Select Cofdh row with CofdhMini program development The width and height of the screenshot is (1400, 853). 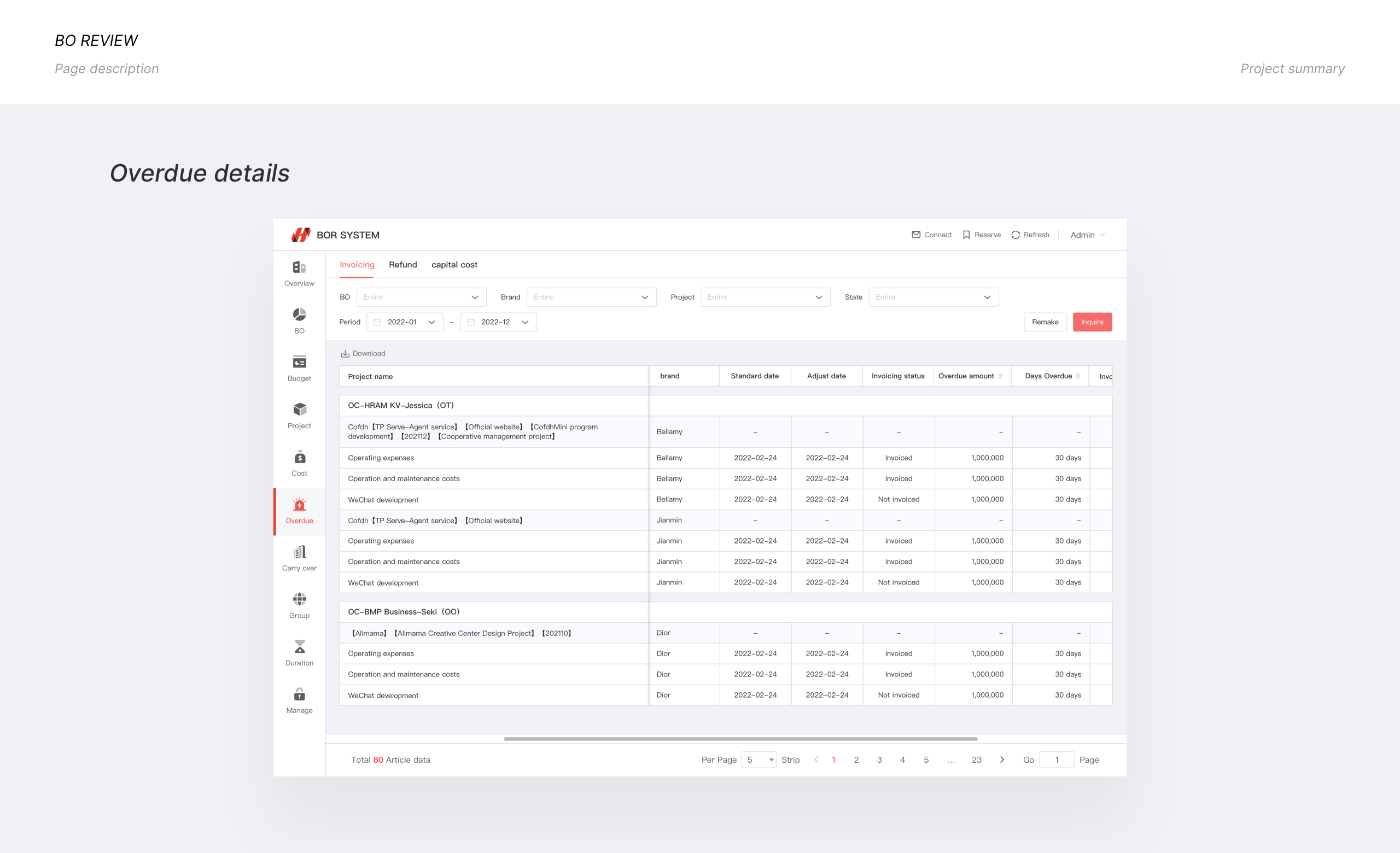coord(726,431)
